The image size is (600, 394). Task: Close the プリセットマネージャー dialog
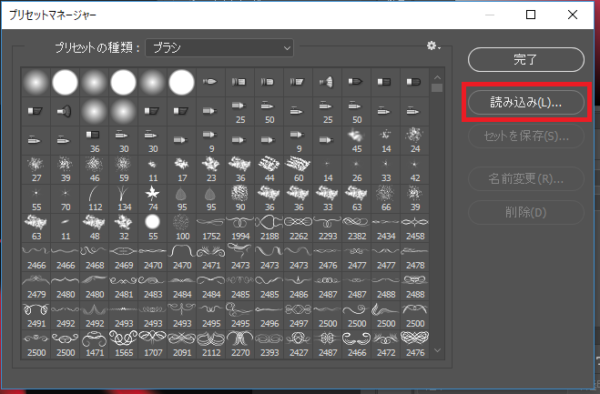[x=572, y=15]
